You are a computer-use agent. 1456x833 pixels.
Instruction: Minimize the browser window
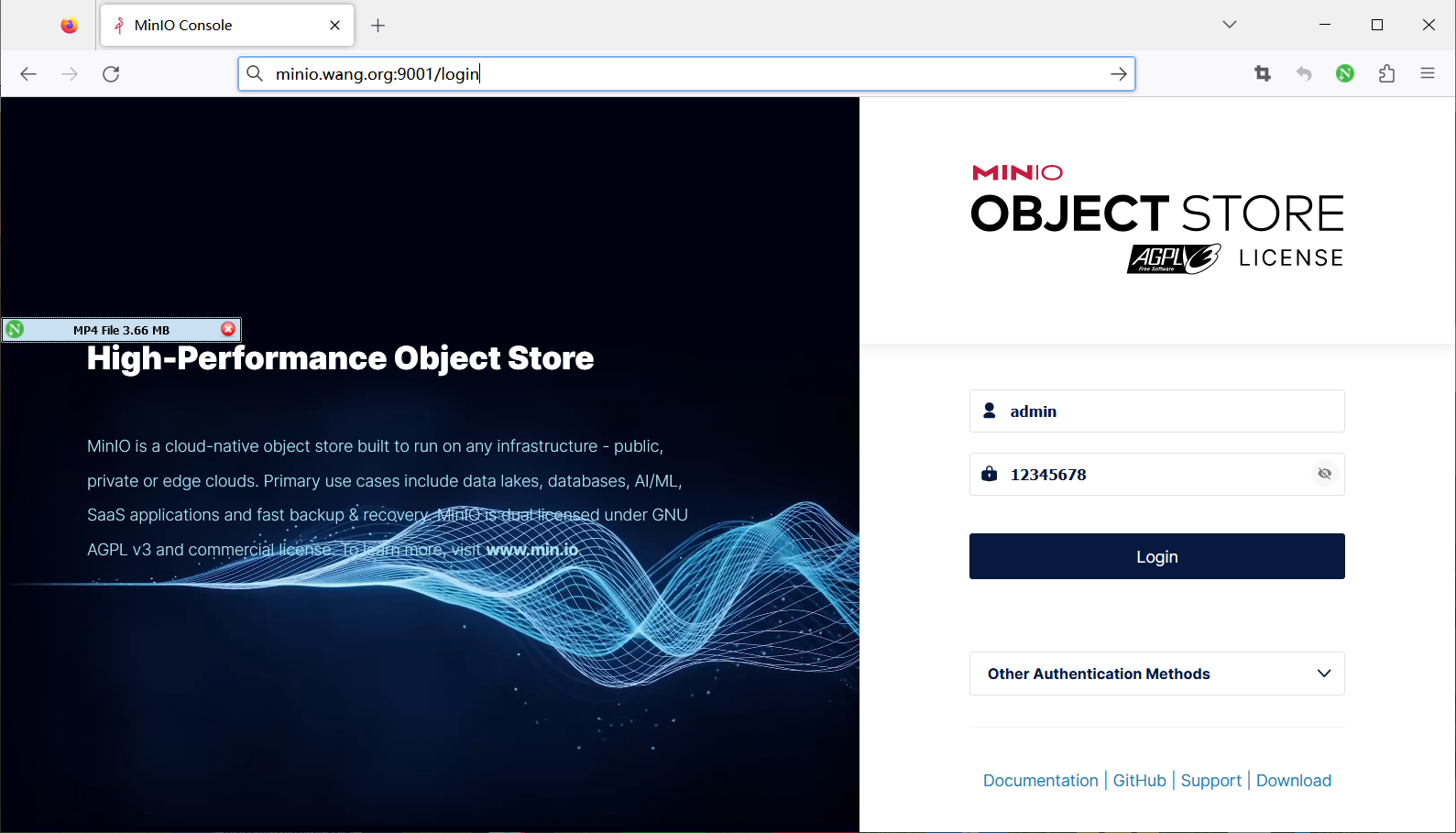1325,25
